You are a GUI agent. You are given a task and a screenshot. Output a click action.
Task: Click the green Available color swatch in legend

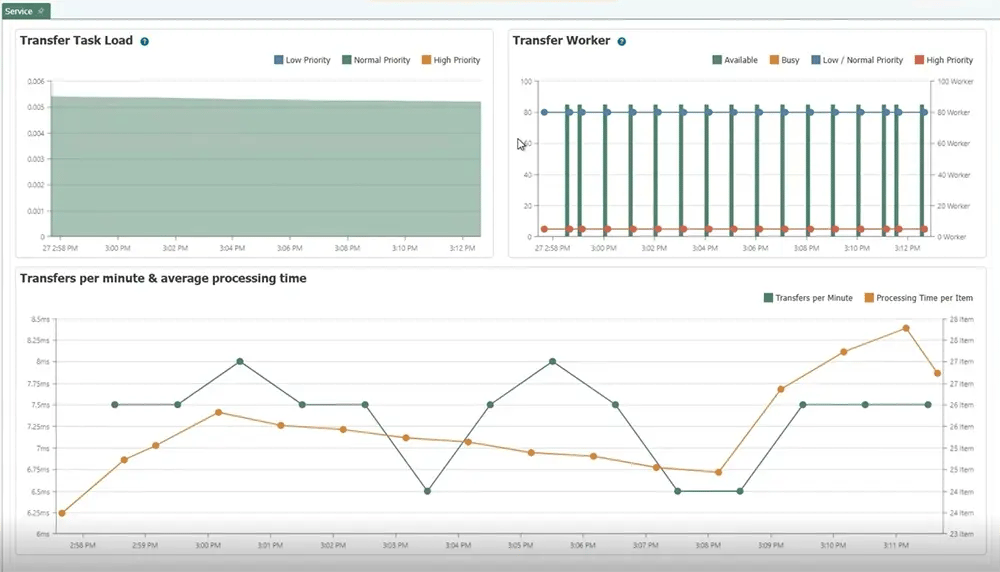(718, 60)
